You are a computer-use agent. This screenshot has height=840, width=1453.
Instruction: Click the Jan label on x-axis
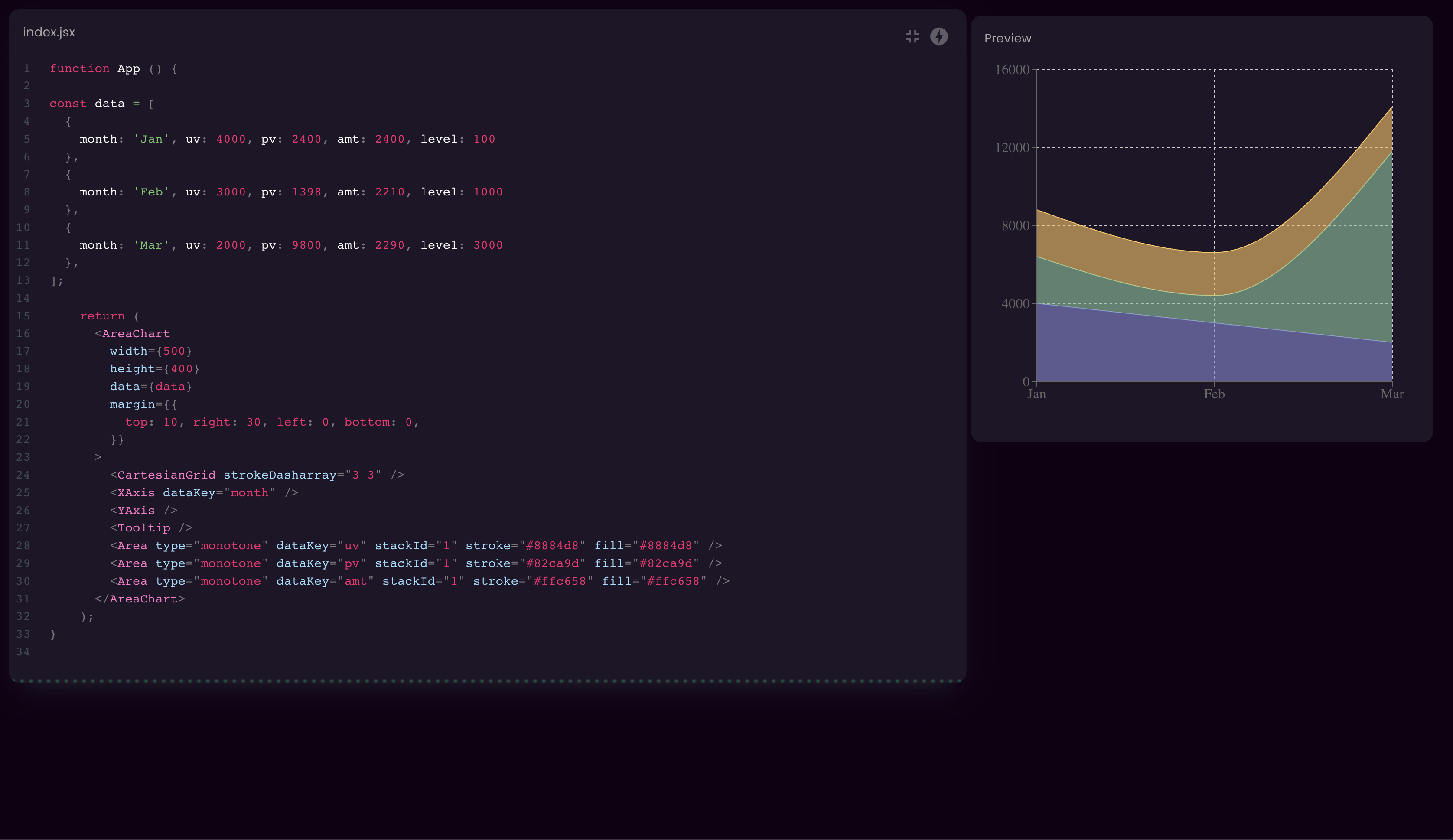pos(1036,394)
